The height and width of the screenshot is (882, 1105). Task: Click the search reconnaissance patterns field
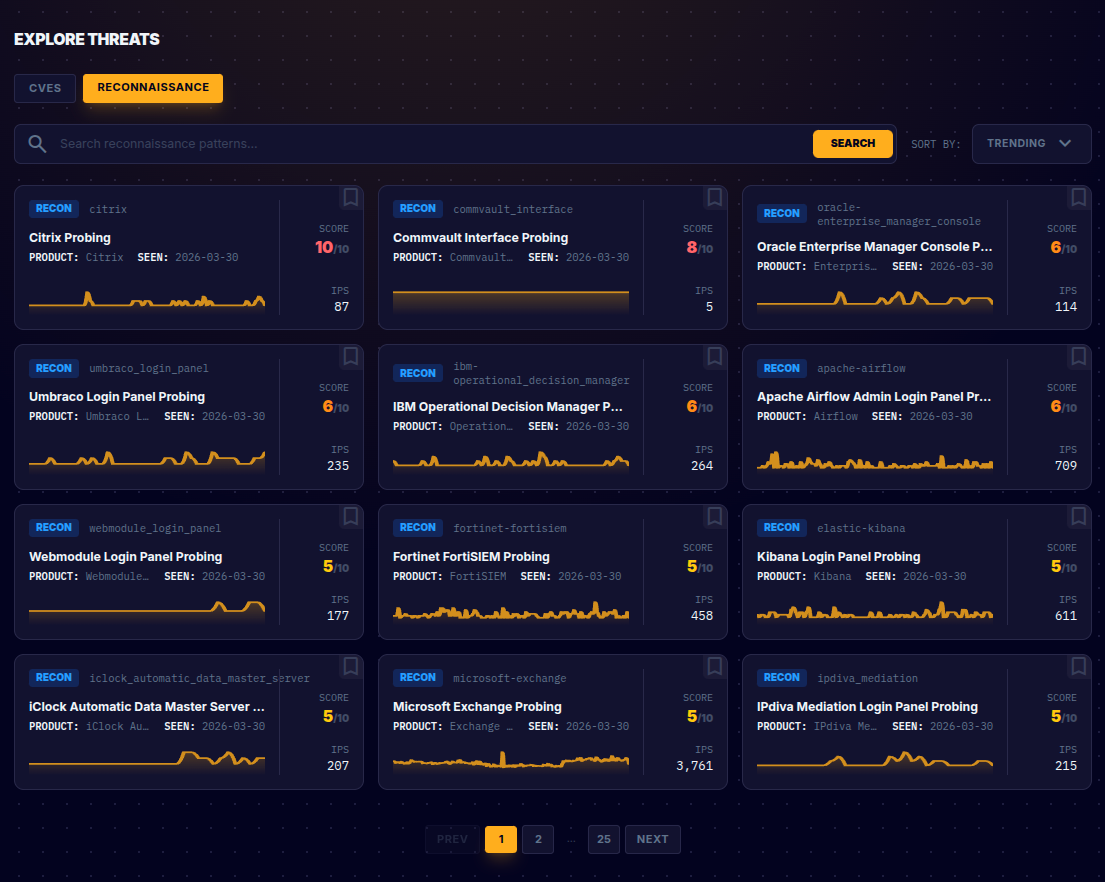tap(400, 143)
